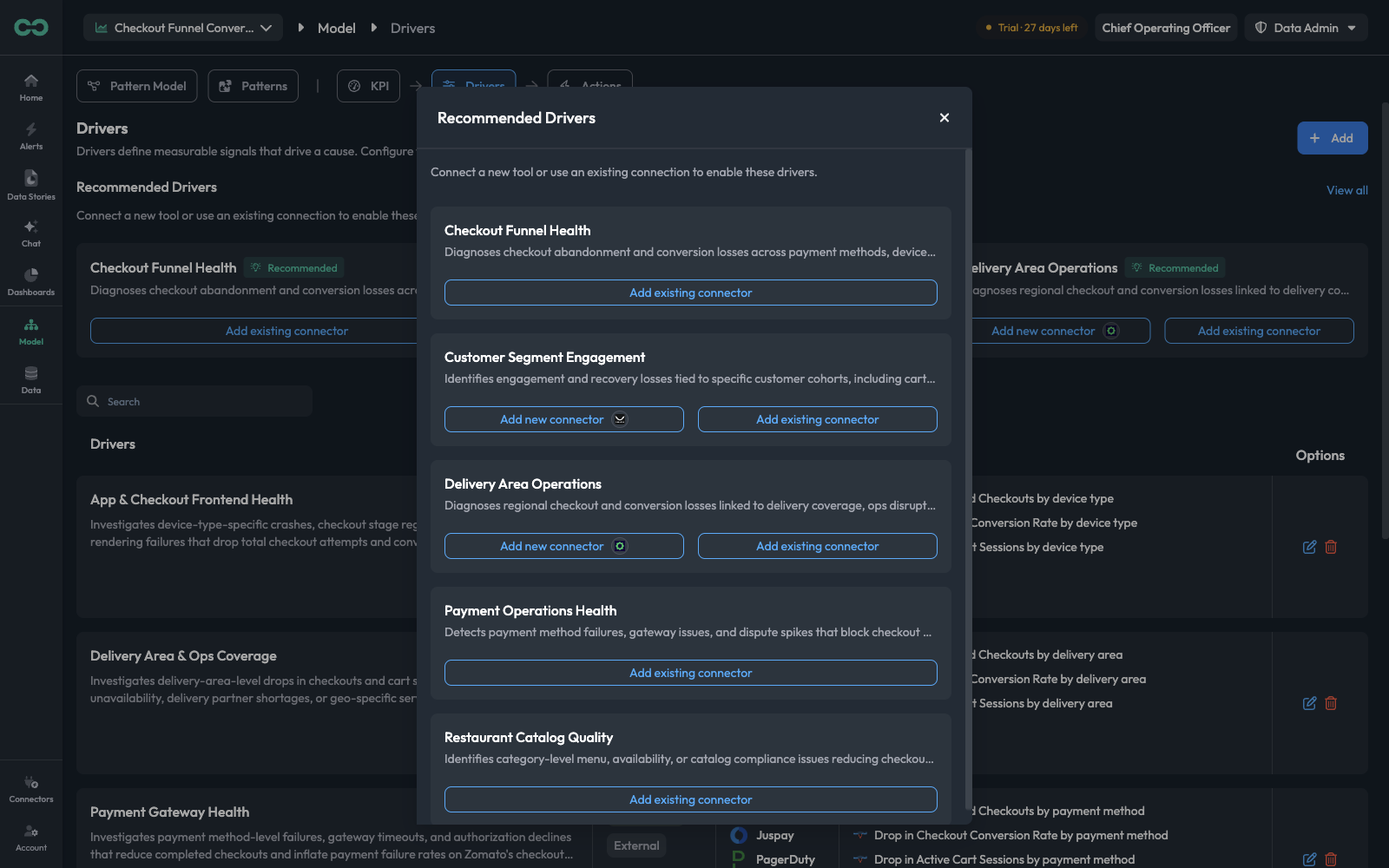Screen dimensions: 1389x868
Task: Click the Juspay connector icon
Action: click(739, 835)
